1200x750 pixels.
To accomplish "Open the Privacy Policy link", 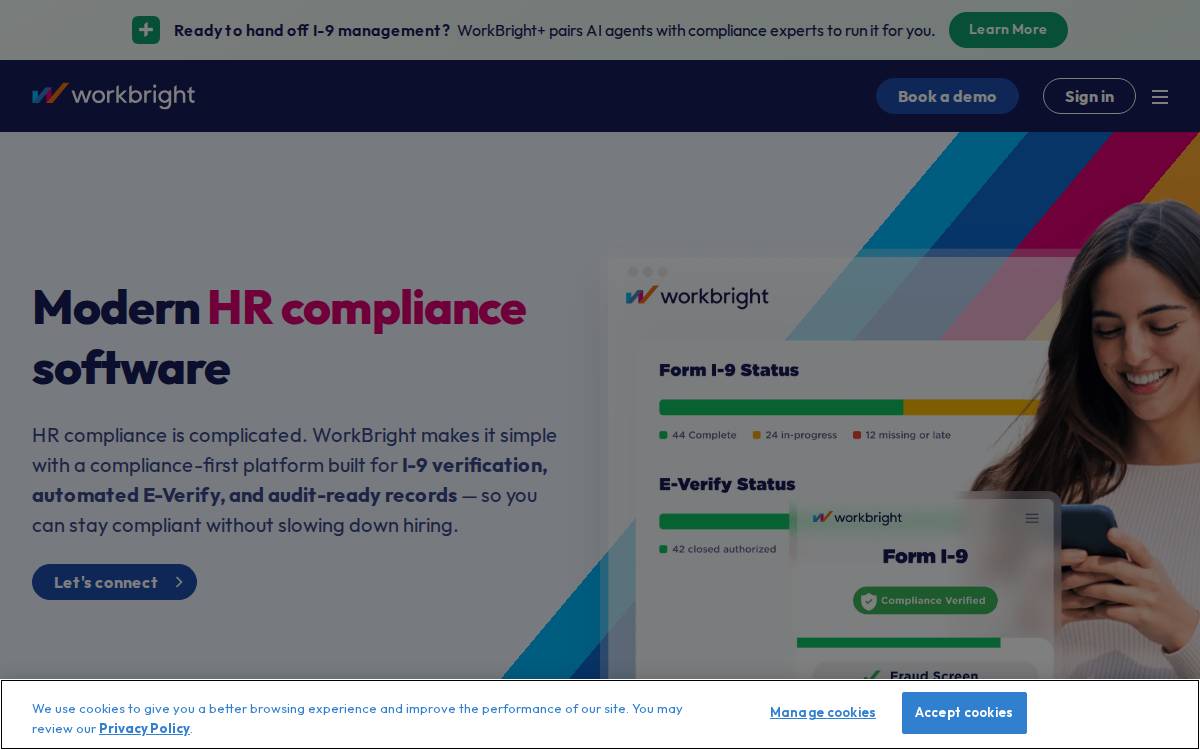I will point(144,728).
